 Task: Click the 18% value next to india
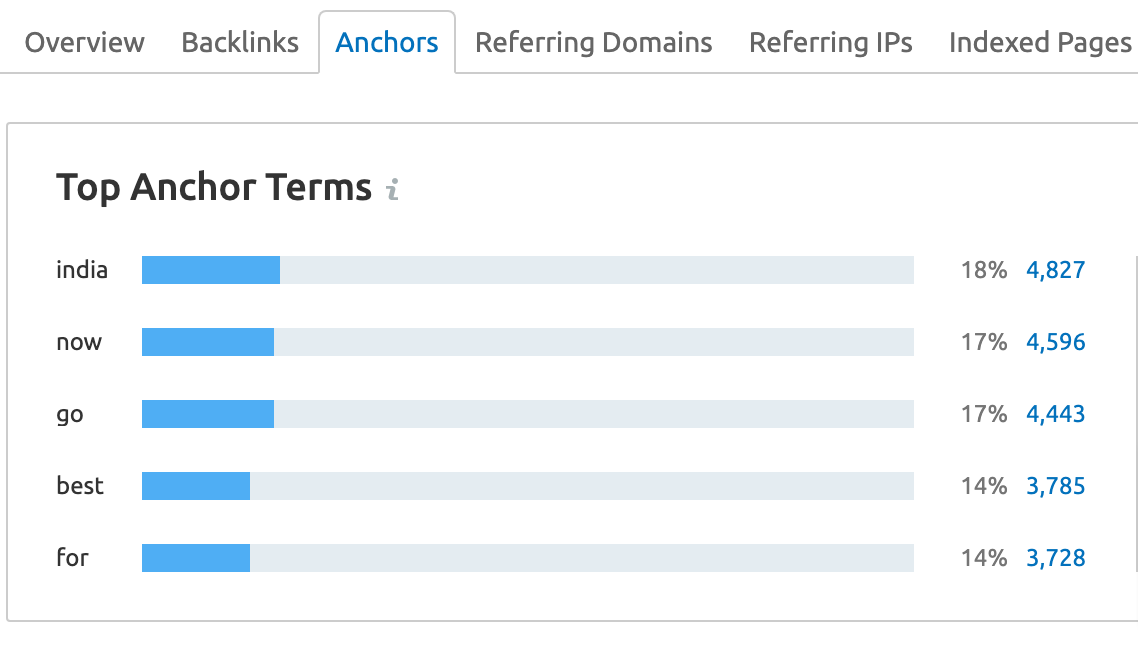(x=984, y=269)
